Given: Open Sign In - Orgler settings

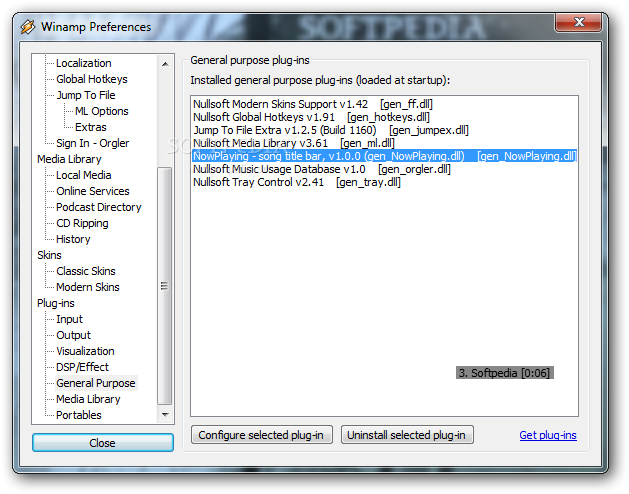Looking at the screenshot, I should tap(92, 143).
